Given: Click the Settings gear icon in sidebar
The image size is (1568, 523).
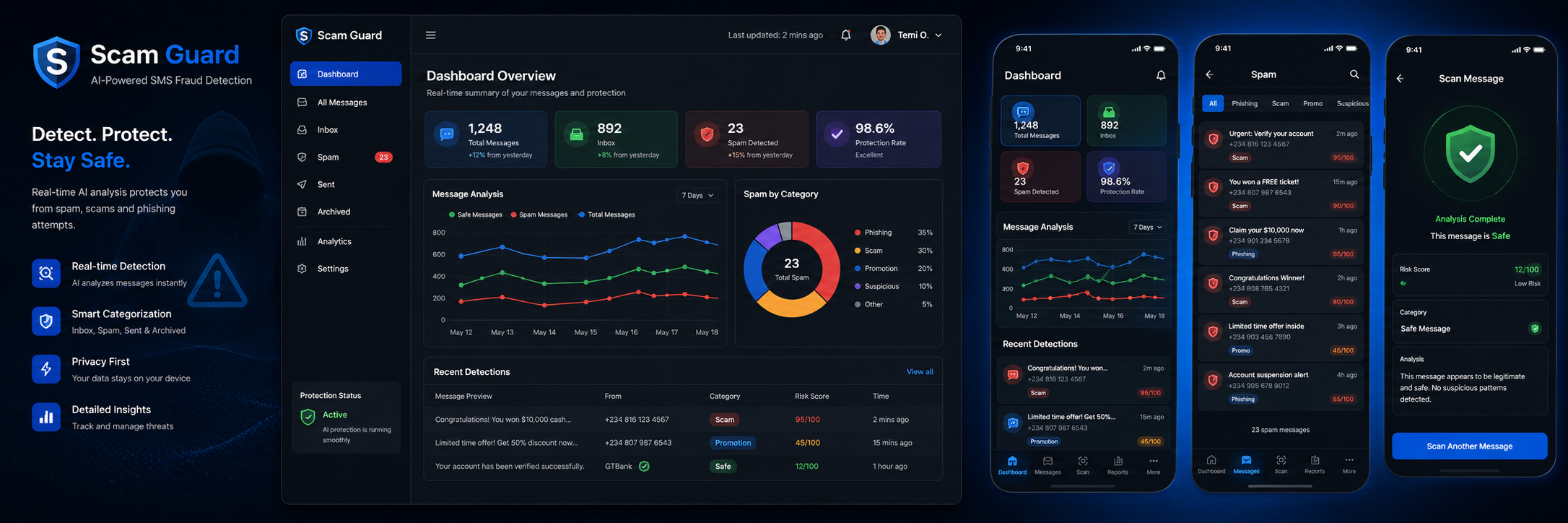Looking at the screenshot, I should [x=302, y=268].
